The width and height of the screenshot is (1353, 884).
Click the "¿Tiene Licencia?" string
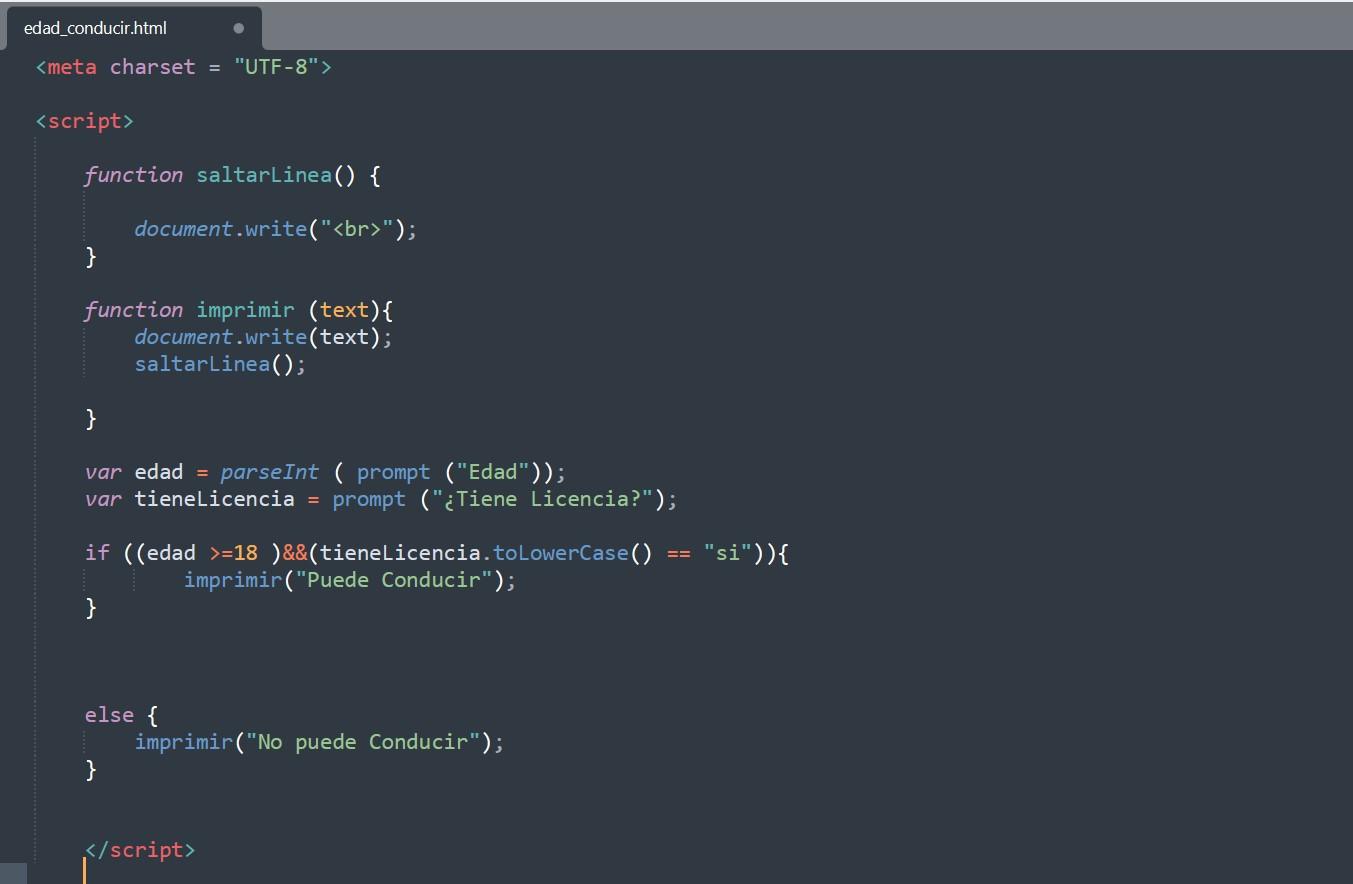(x=542, y=499)
